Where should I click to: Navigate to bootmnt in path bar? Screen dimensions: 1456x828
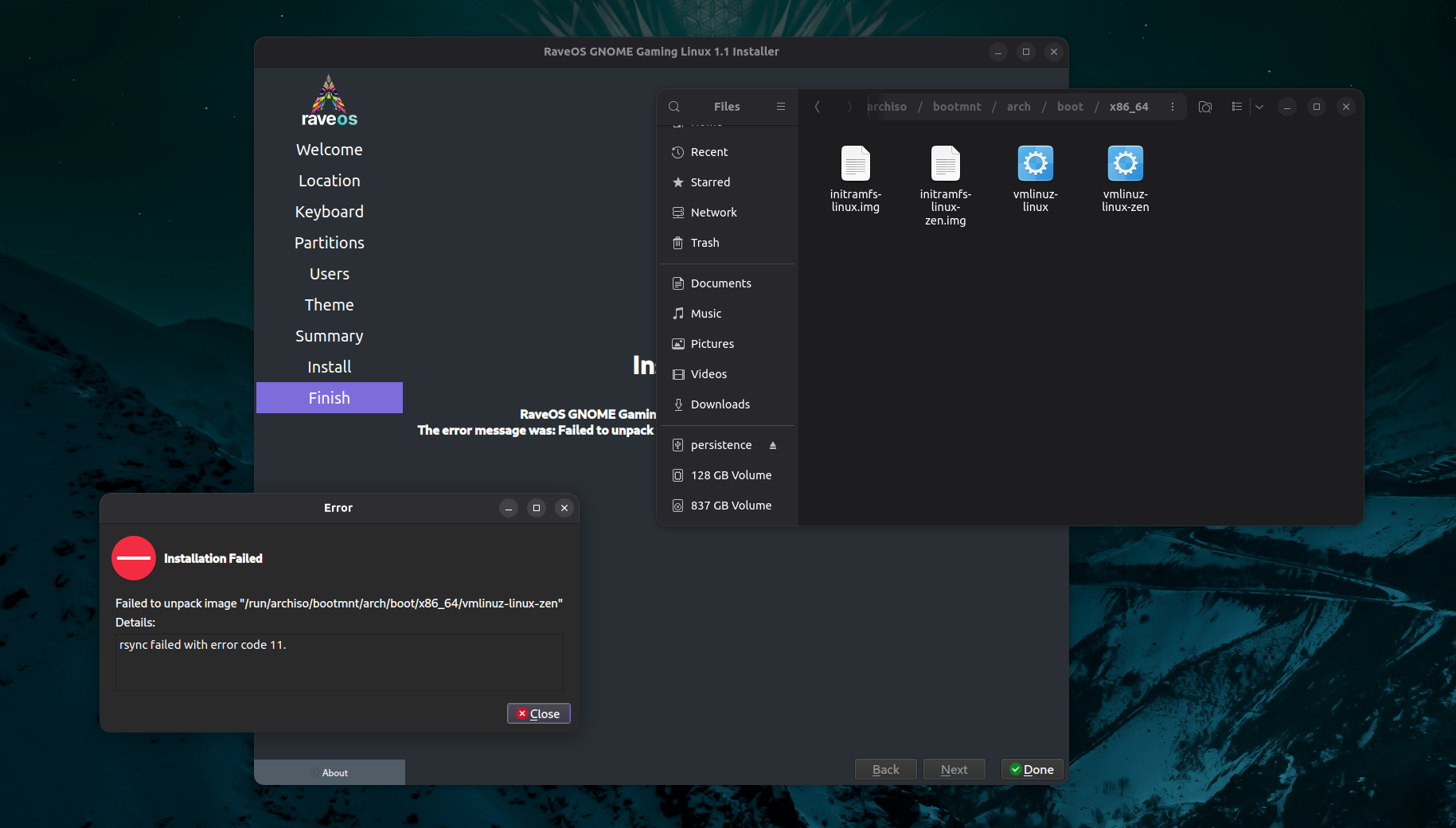pyautogui.click(x=956, y=107)
